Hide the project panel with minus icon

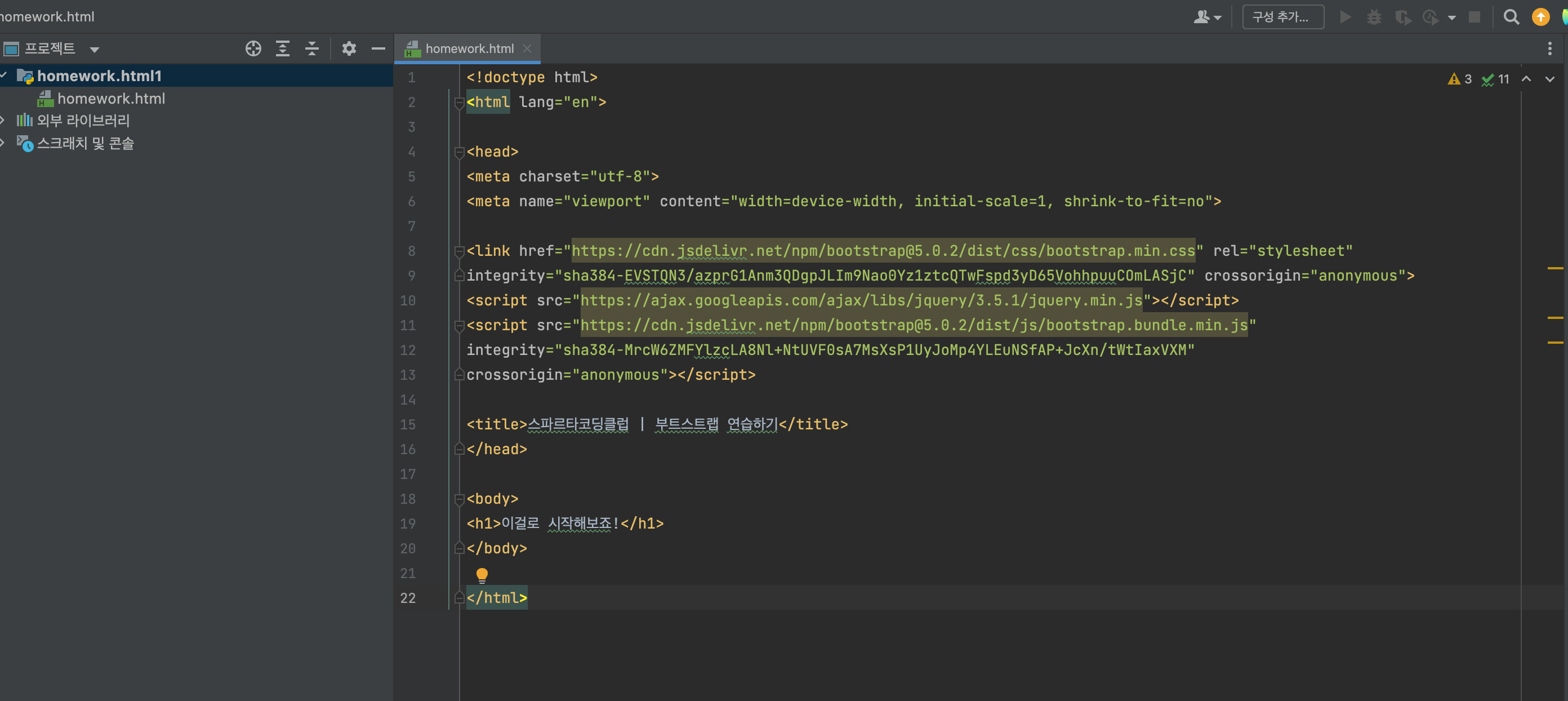(x=378, y=48)
